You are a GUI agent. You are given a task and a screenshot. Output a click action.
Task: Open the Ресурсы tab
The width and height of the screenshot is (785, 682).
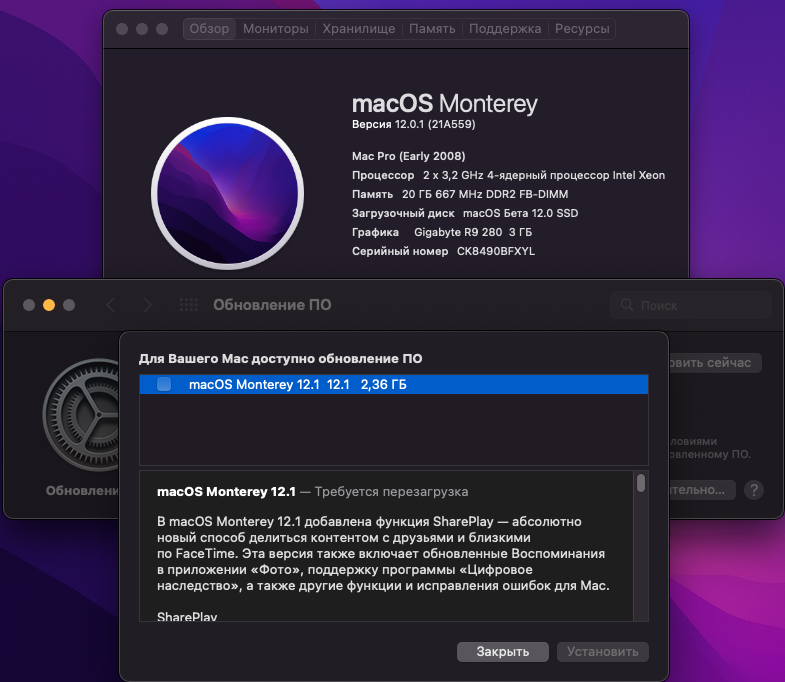[582, 29]
